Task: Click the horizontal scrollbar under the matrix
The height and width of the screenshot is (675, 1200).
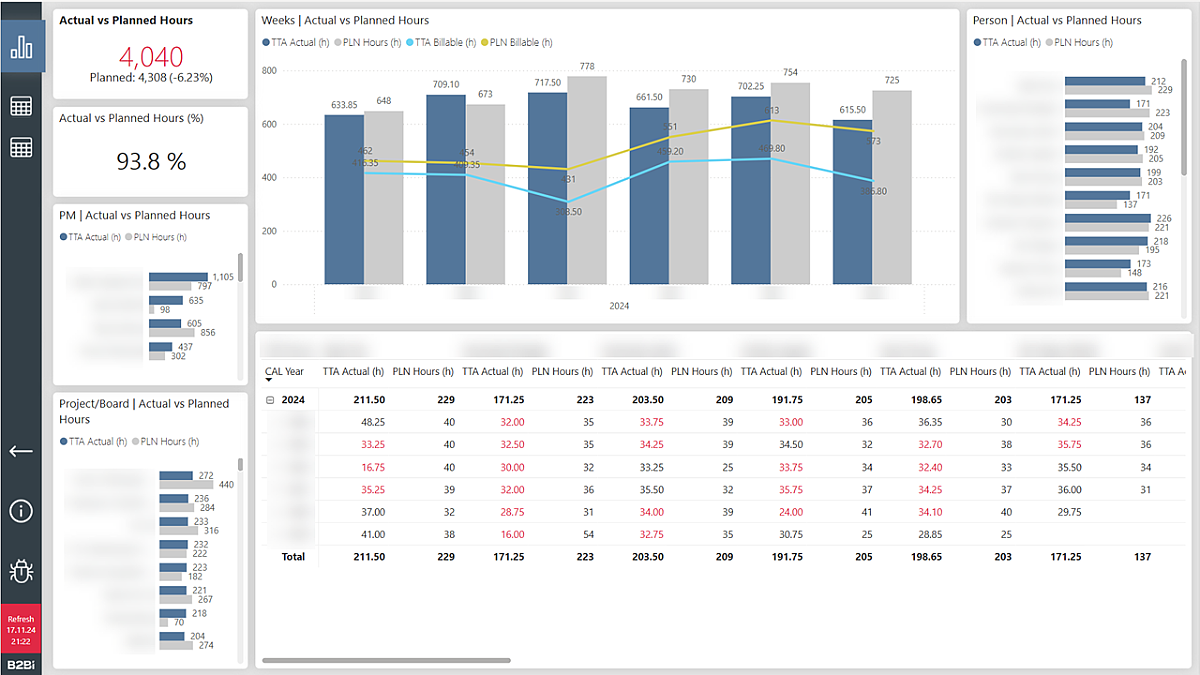Action: pyautogui.click(x=386, y=660)
